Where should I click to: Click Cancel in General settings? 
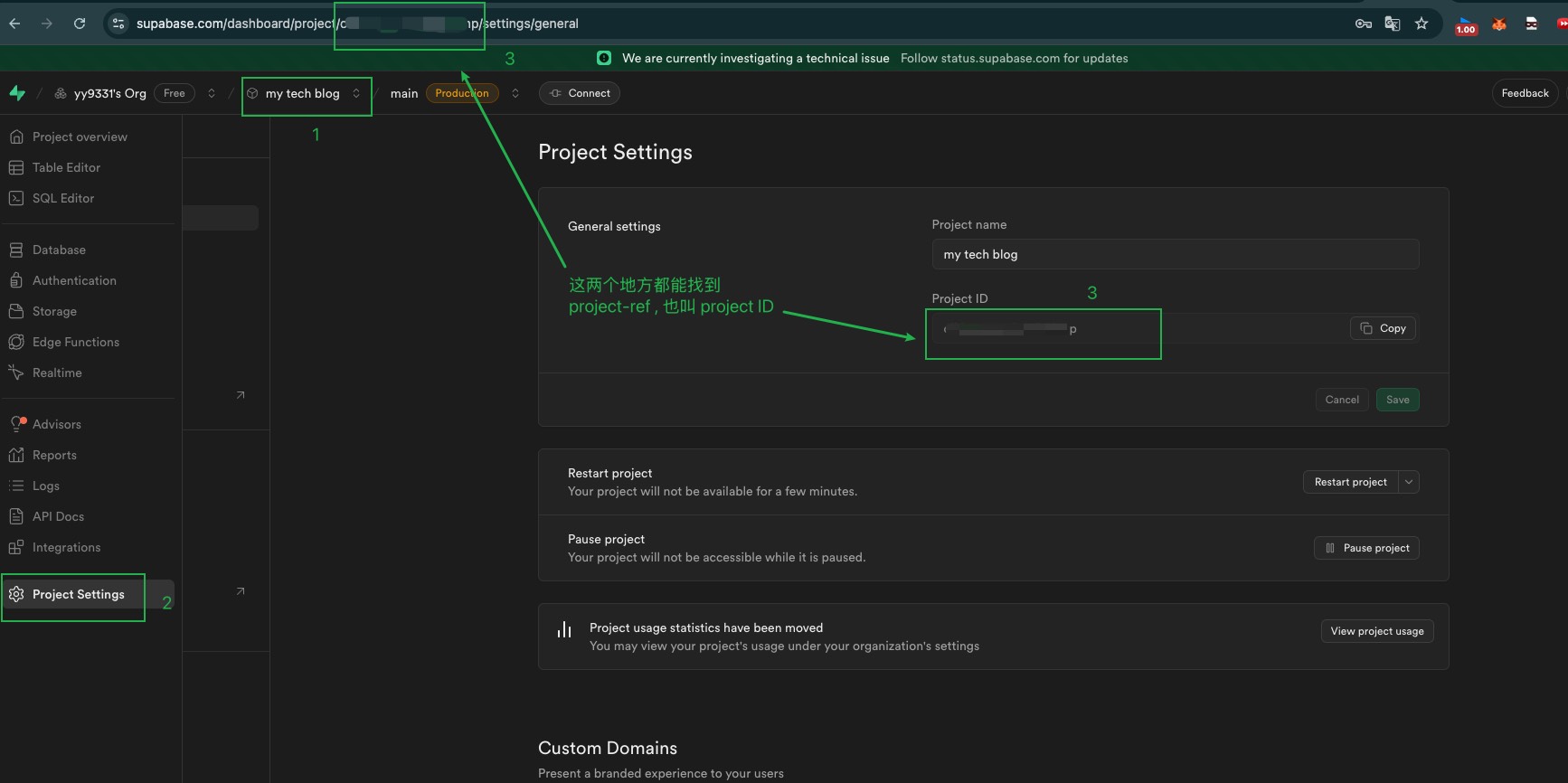(x=1342, y=400)
